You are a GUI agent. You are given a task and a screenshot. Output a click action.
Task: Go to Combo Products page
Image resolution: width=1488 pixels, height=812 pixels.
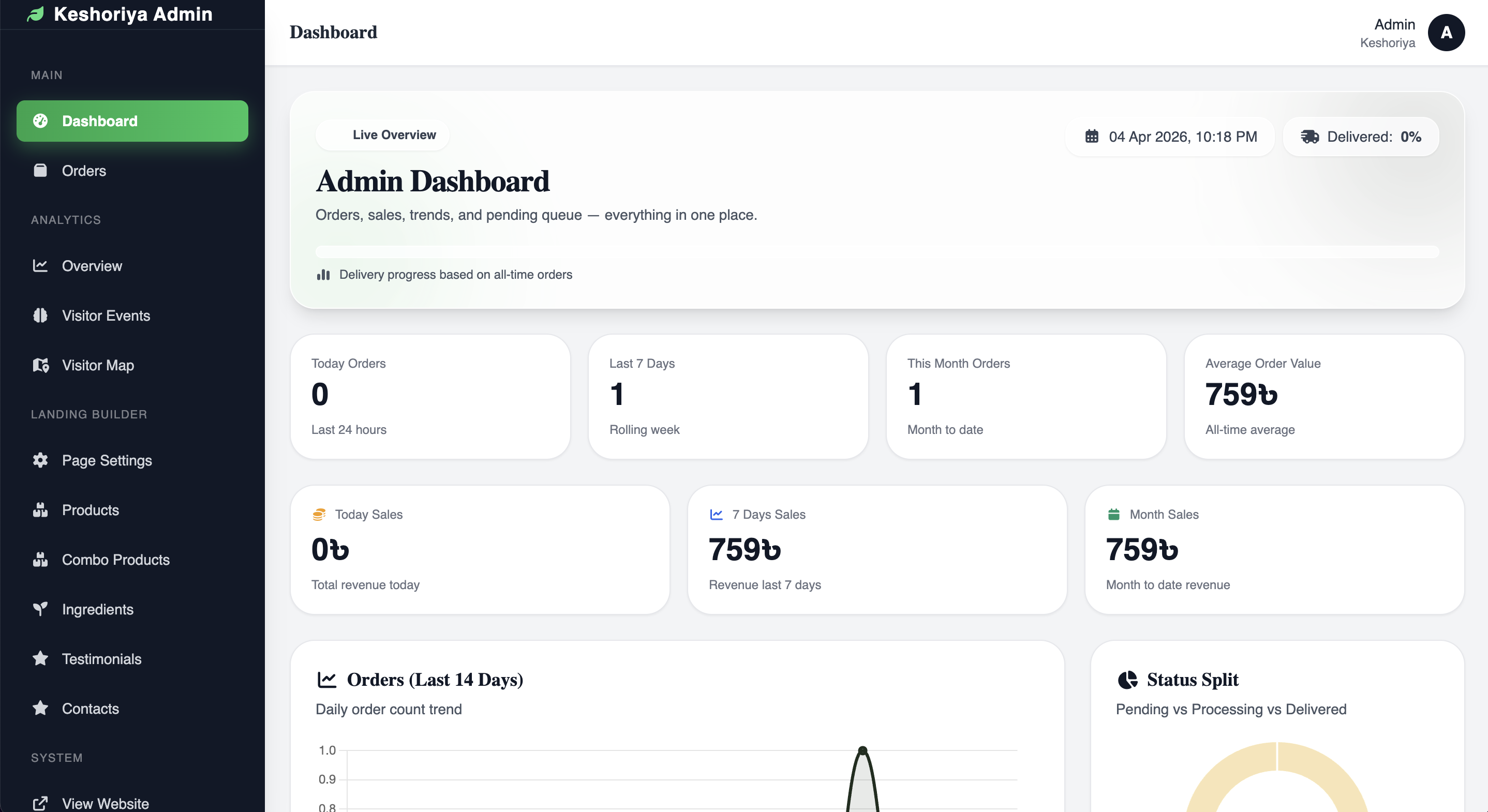(115, 560)
